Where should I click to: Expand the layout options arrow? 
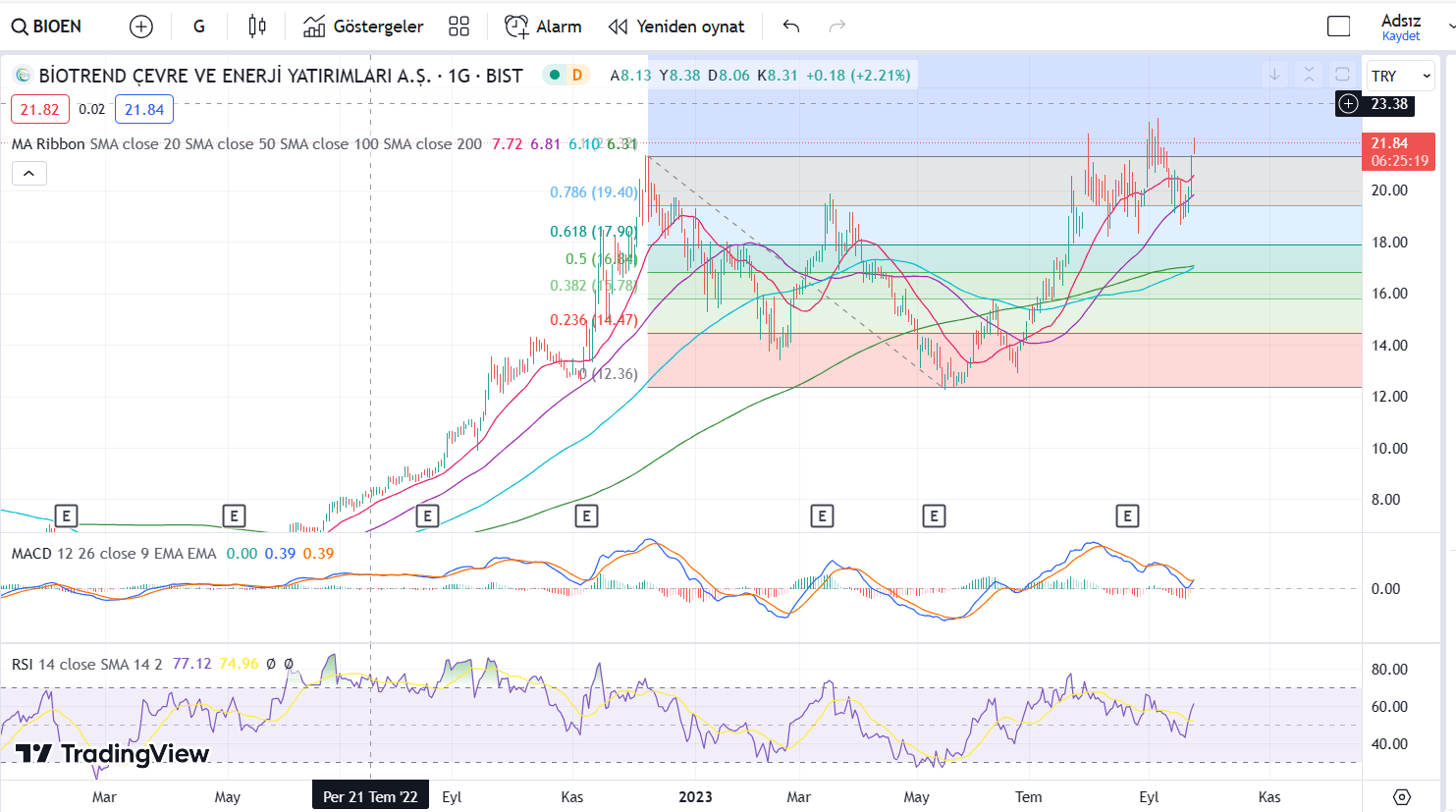click(x=1451, y=27)
